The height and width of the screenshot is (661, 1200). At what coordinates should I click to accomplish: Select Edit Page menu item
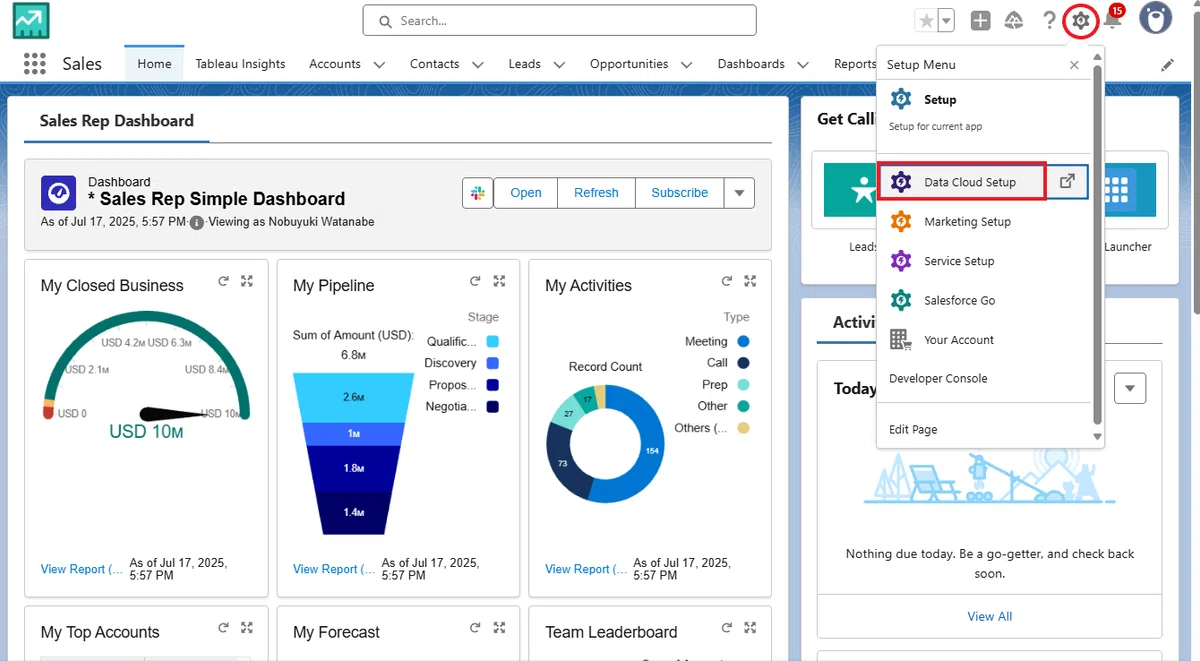point(913,430)
